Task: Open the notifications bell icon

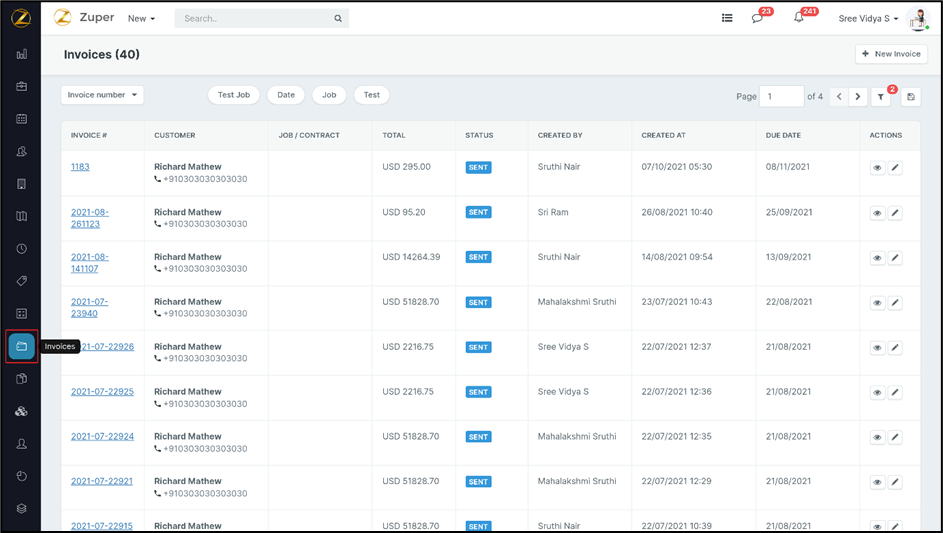Action: 798,18
